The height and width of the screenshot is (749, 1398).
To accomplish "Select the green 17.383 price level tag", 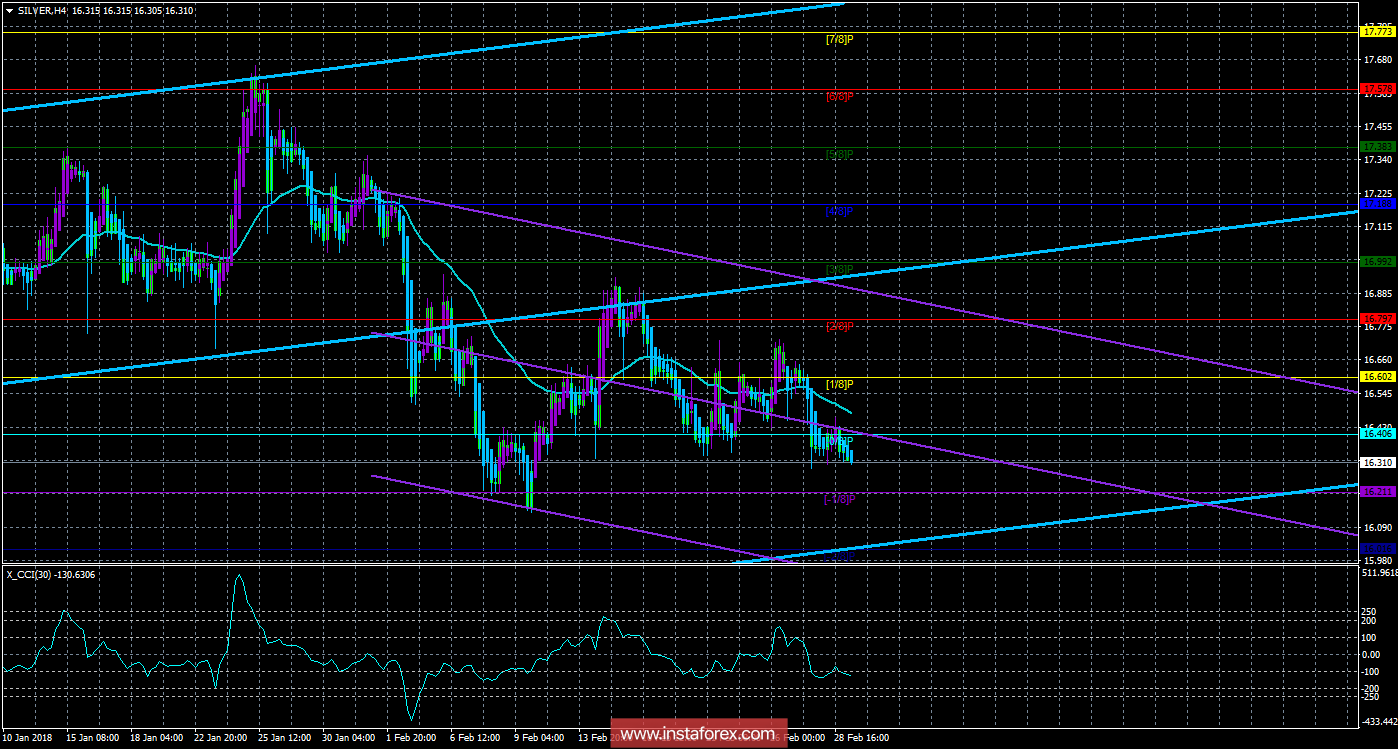I will [1376, 147].
